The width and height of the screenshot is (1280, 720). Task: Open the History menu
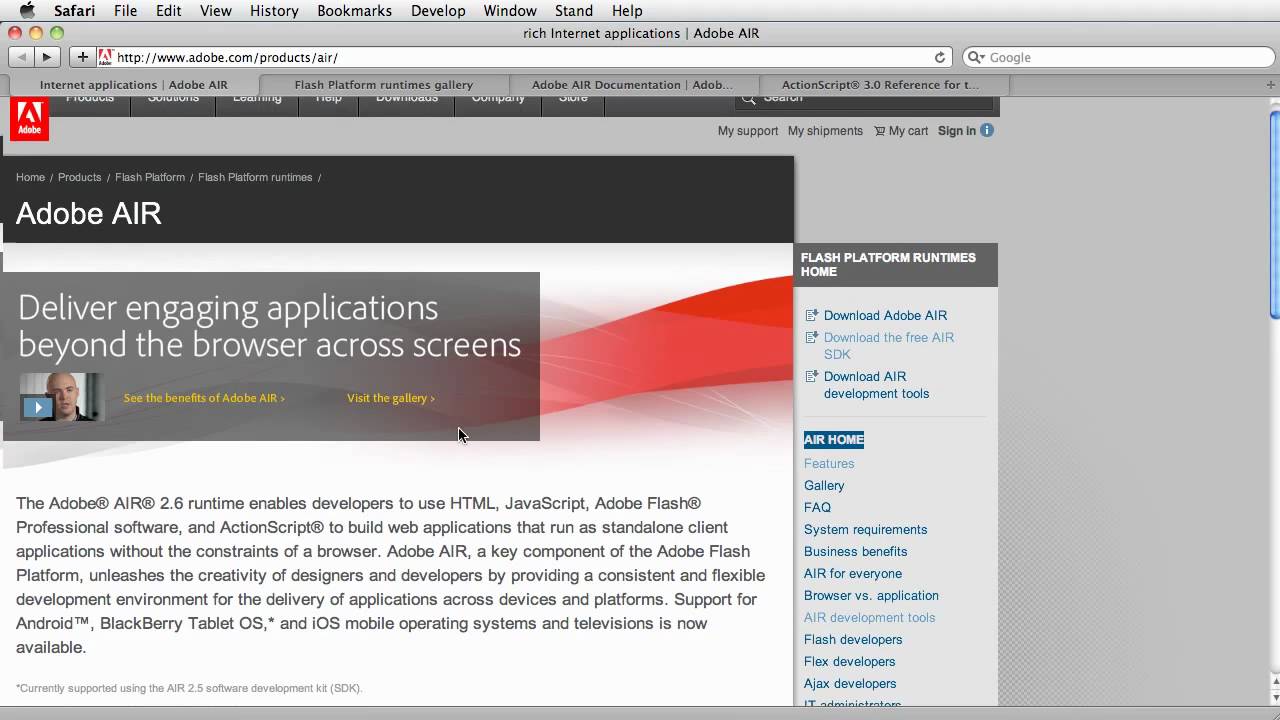click(274, 10)
